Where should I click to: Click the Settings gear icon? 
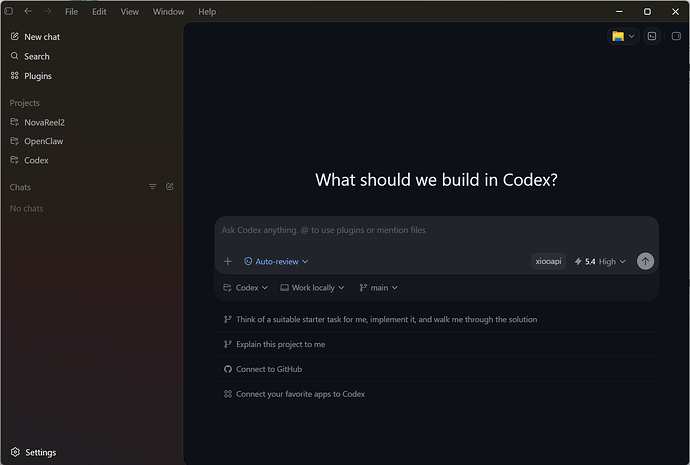15,452
